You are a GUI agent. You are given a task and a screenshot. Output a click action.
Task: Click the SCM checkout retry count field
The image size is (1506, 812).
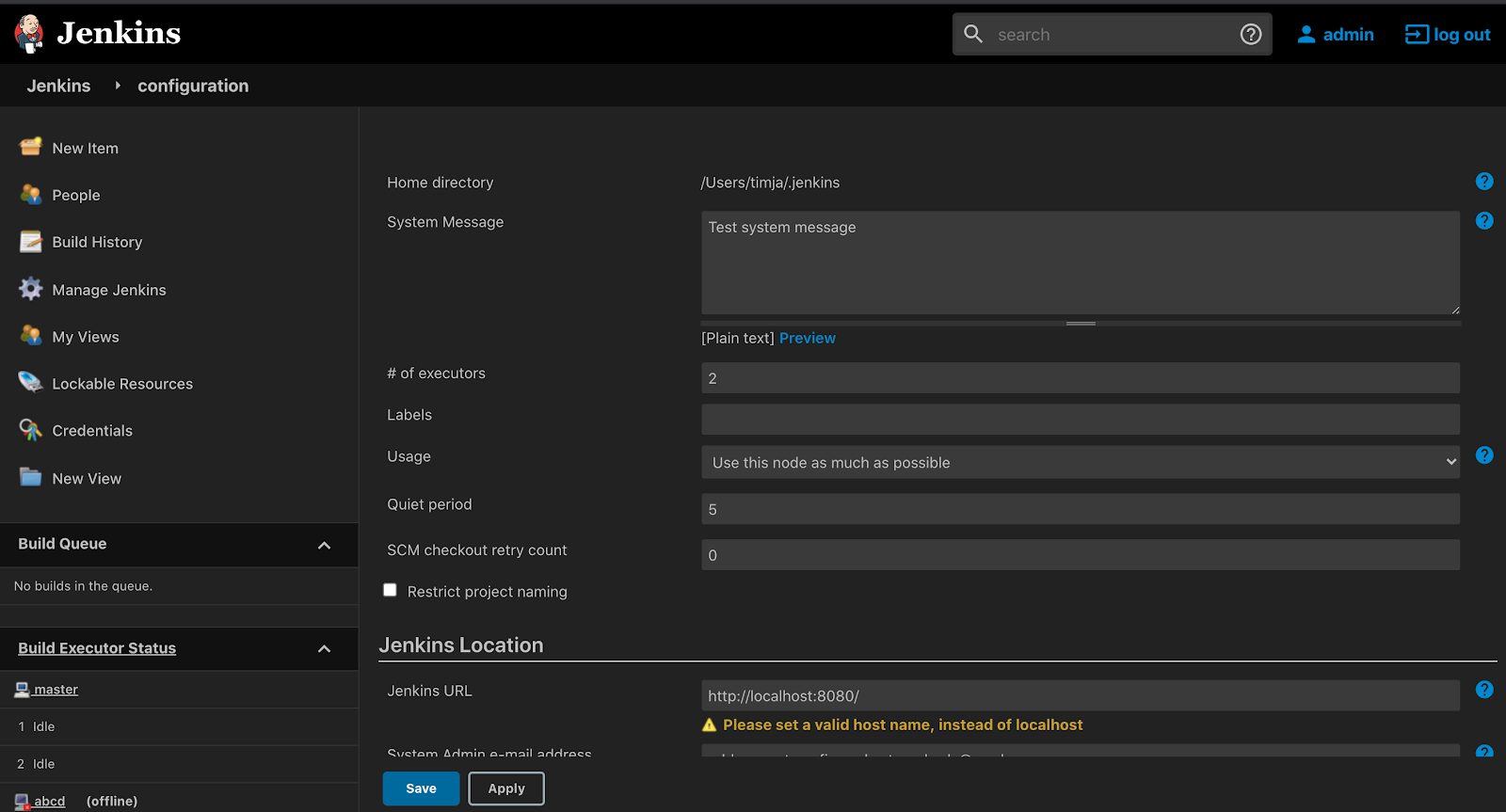pyautogui.click(x=1081, y=555)
